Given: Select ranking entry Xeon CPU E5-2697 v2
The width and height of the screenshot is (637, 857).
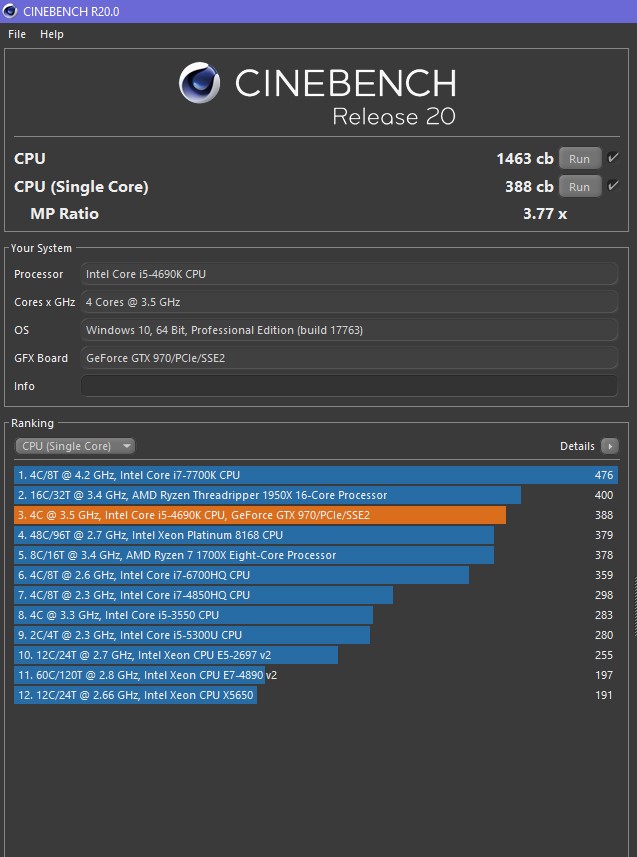Looking at the screenshot, I should pos(316,655).
